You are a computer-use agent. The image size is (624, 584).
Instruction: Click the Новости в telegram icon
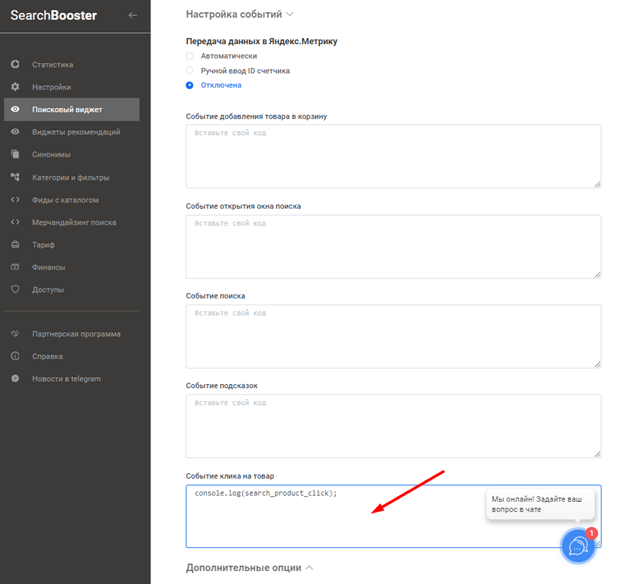click(15, 378)
